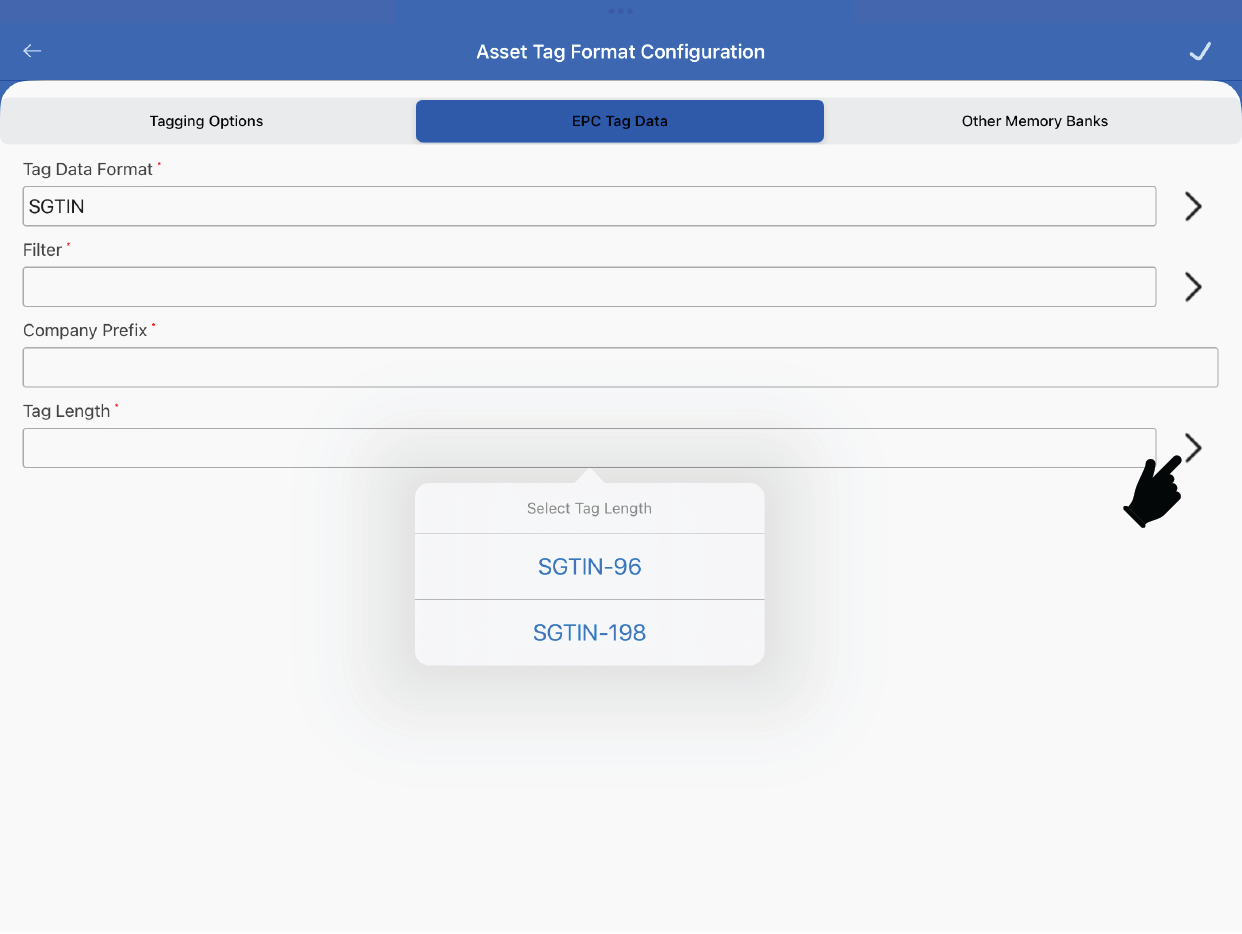Click the Filter field label
This screenshot has width=1242, height=934.
tap(42, 250)
